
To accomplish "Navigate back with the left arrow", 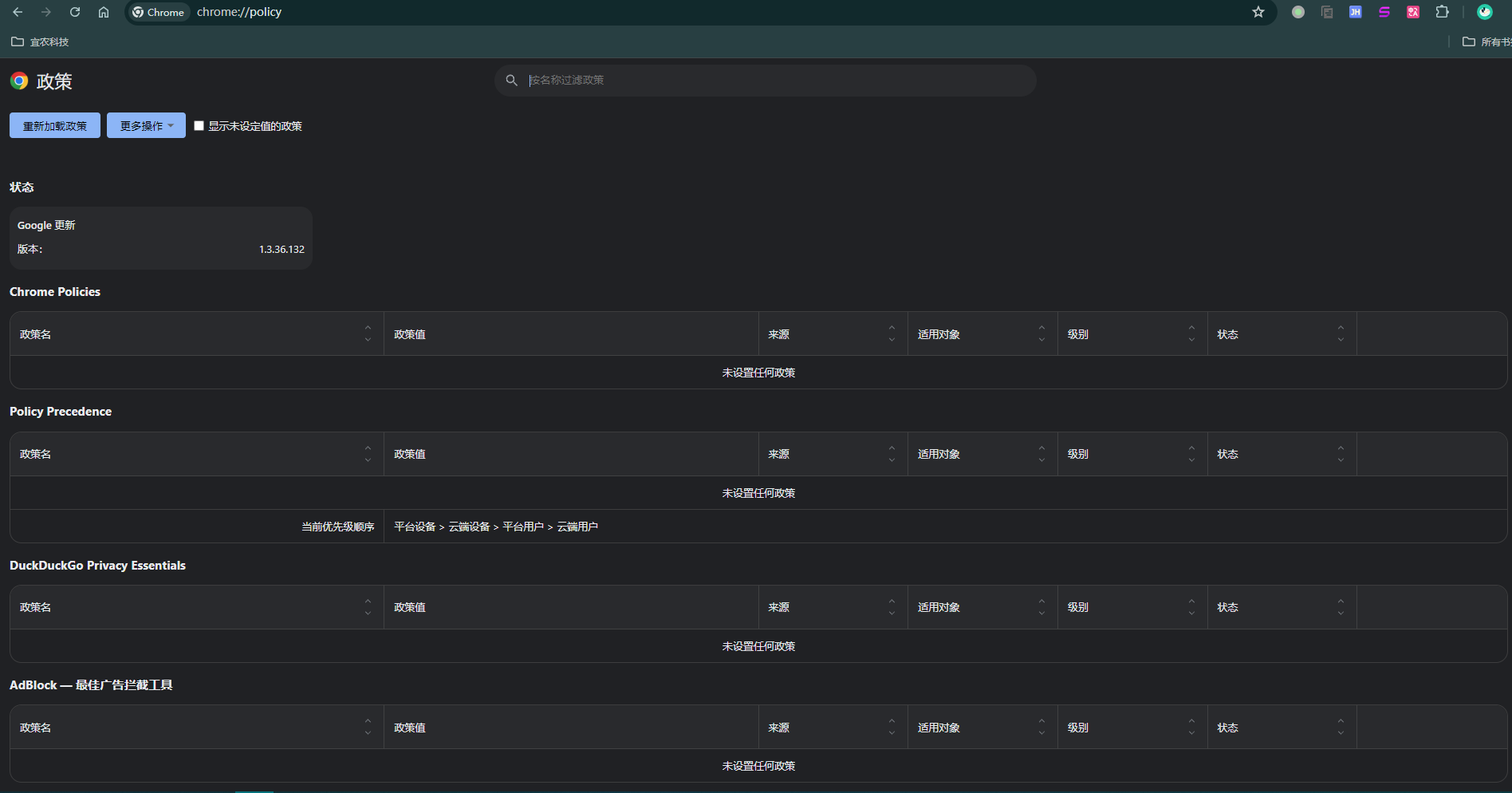I will [18, 12].
